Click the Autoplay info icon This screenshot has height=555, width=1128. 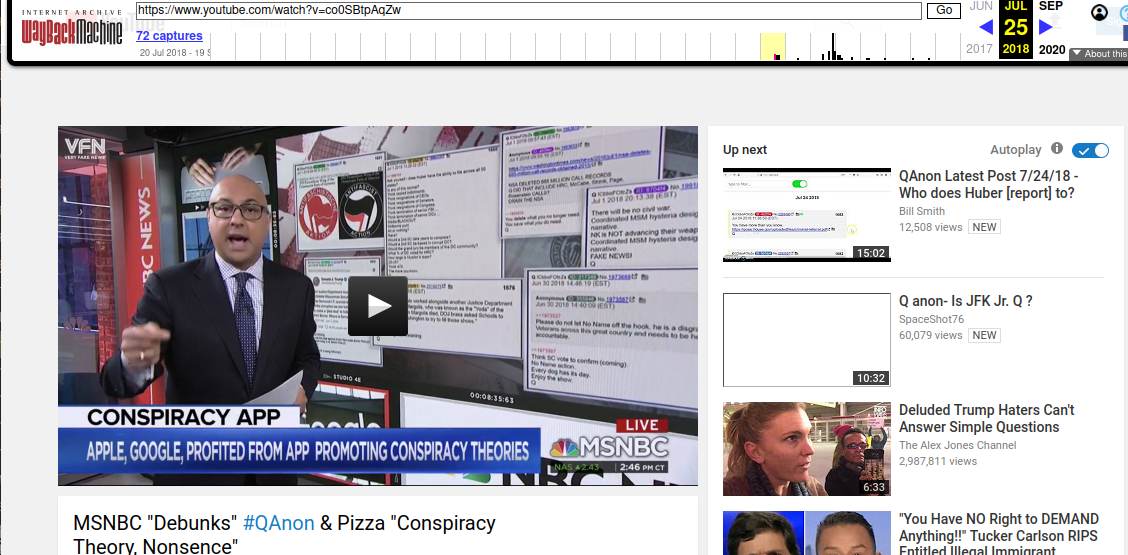[x=1057, y=148]
